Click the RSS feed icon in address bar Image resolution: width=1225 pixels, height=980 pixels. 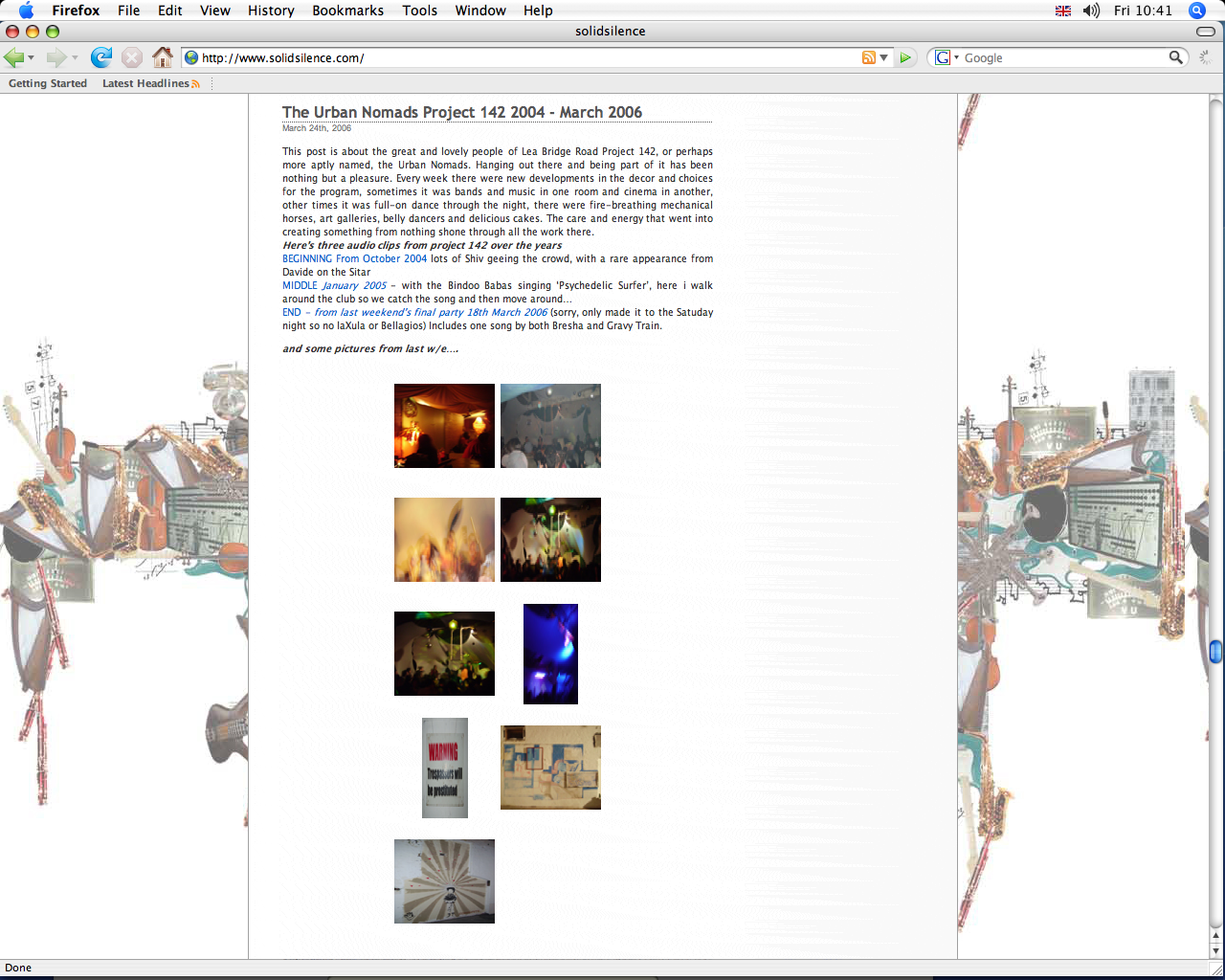[868, 57]
